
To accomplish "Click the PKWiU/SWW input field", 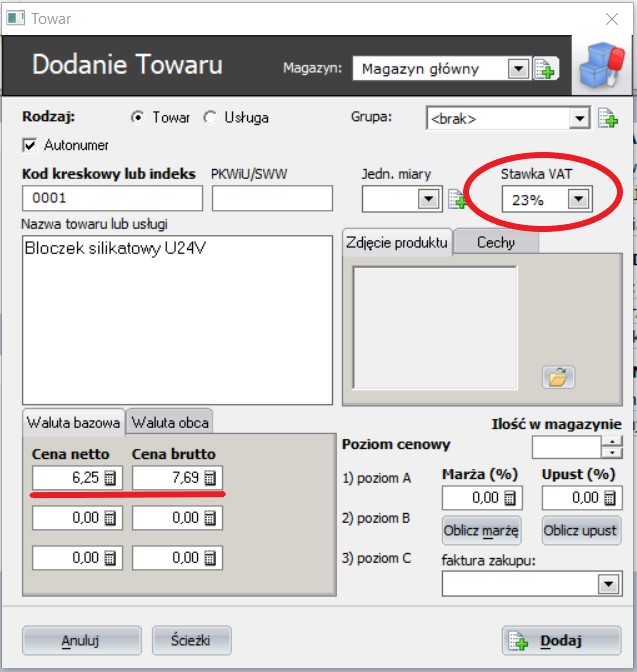I will pos(272,198).
